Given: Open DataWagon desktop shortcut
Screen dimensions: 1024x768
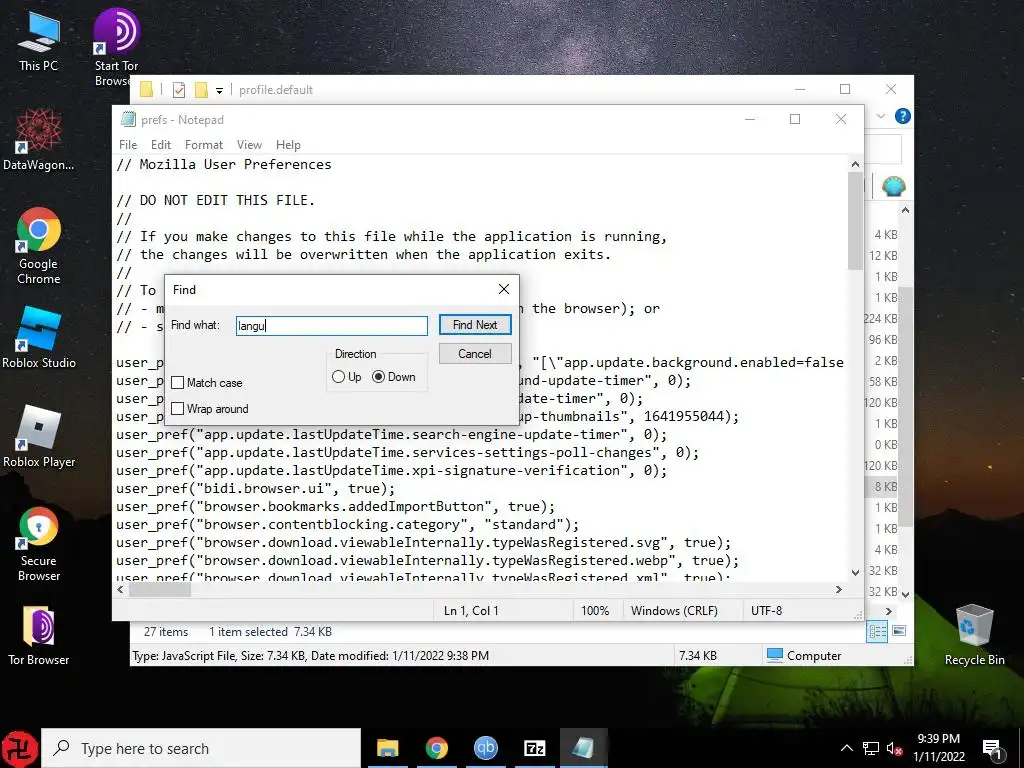Looking at the screenshot, I should [x=38, y=140].
